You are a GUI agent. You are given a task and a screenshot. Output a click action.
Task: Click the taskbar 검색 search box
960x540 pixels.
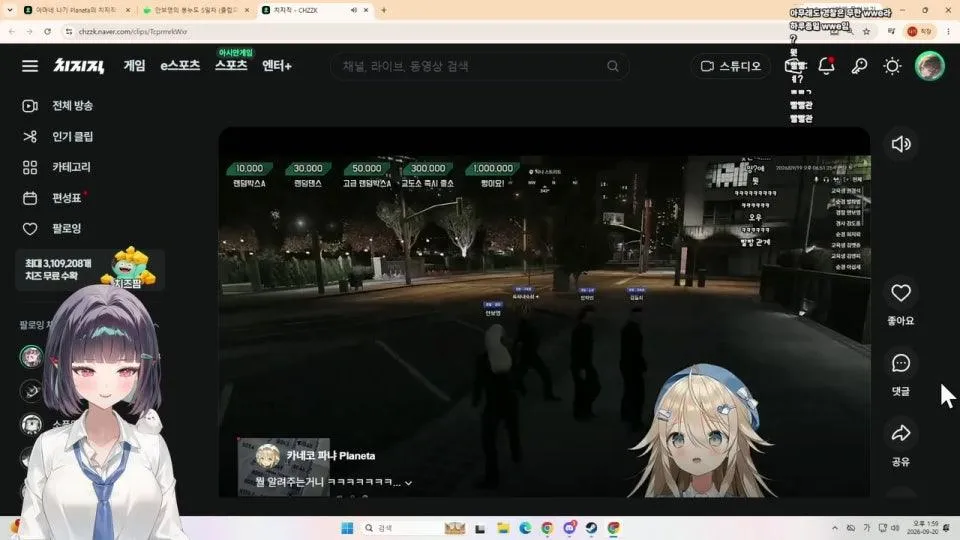[x=402, y=528]
